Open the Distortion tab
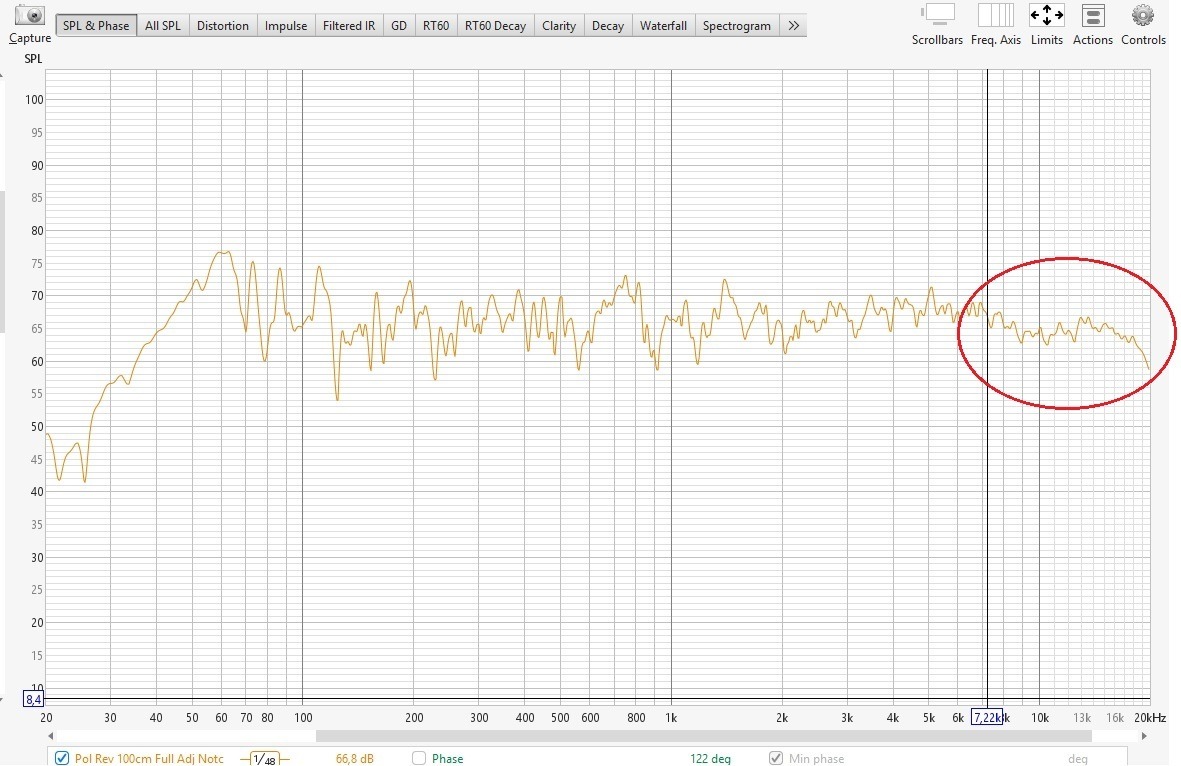 (x=223, y=26)
